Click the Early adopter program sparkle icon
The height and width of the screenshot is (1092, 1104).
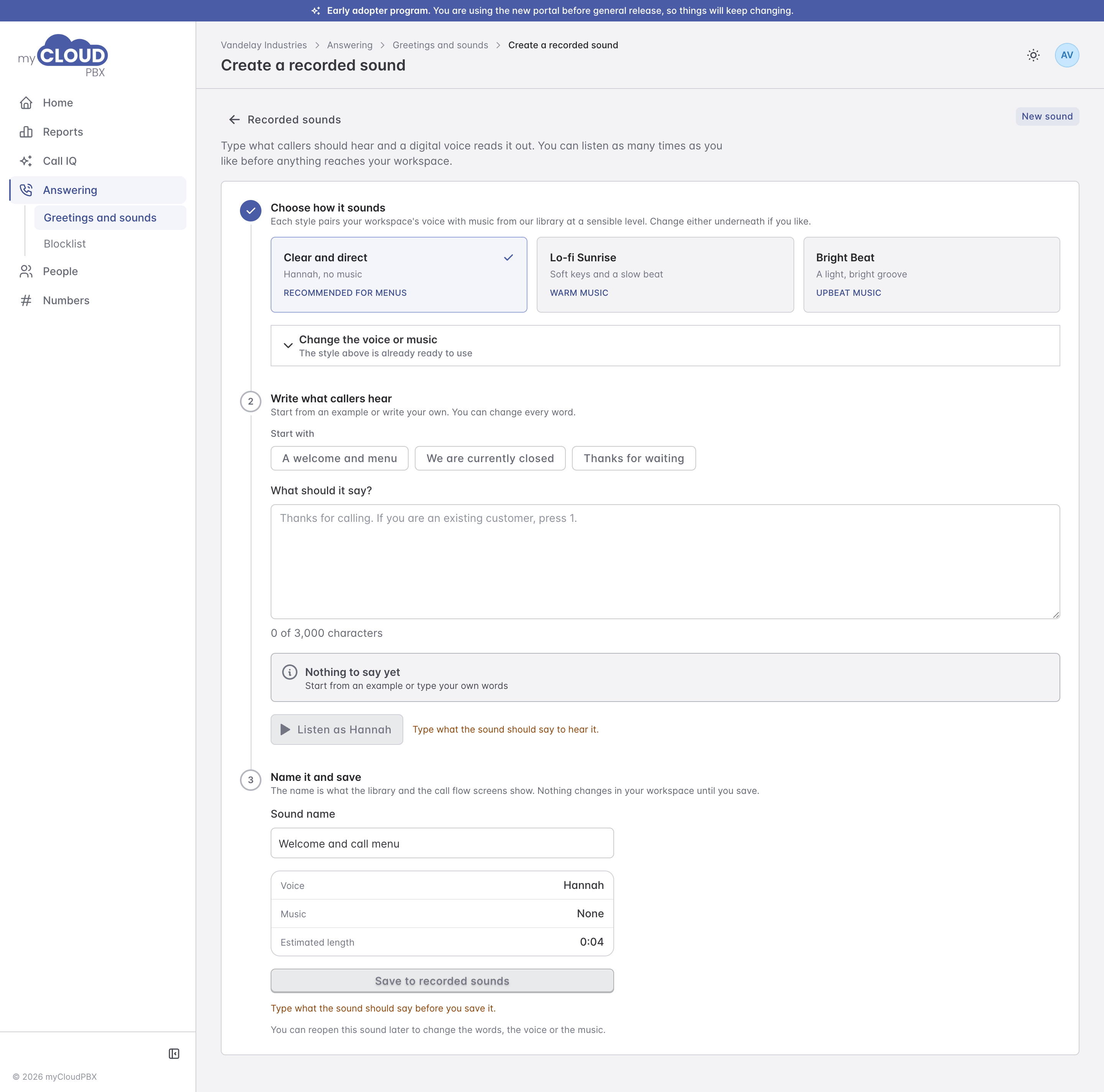click(315, 11)
